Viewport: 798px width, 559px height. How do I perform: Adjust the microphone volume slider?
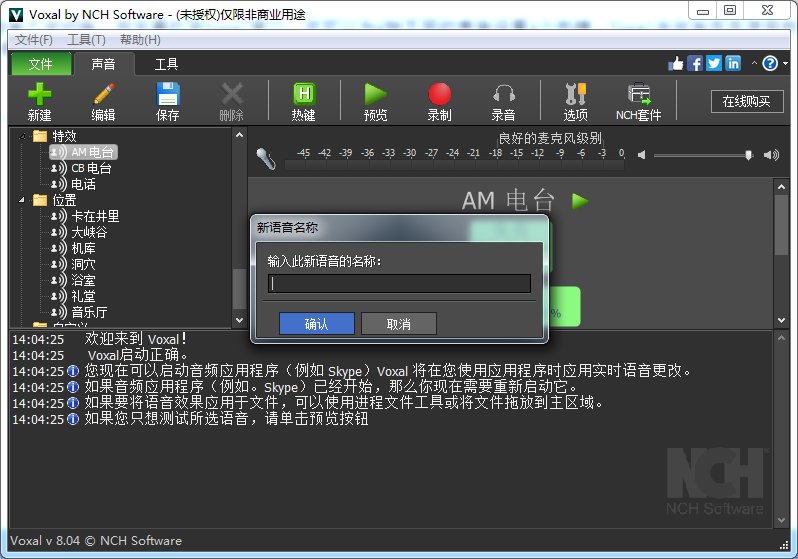pyautogui.click(x=747, y=155)
